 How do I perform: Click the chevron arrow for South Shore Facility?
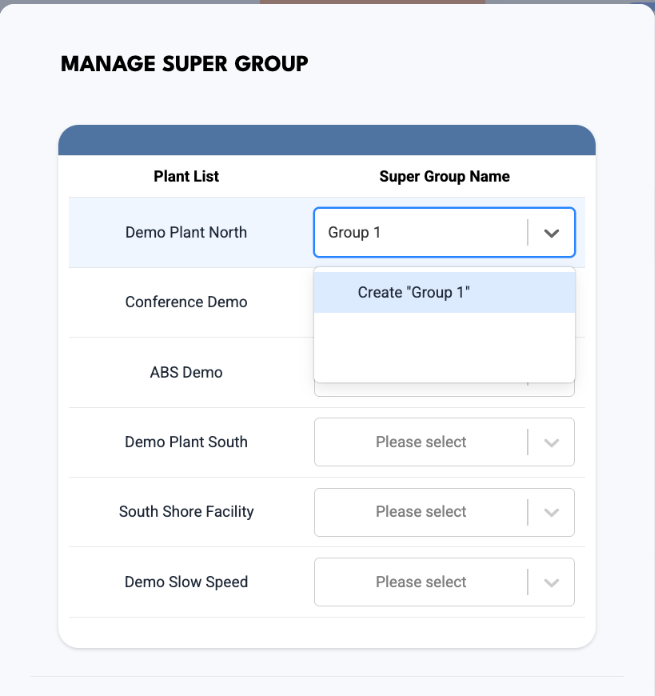click(x=551, y=513)
